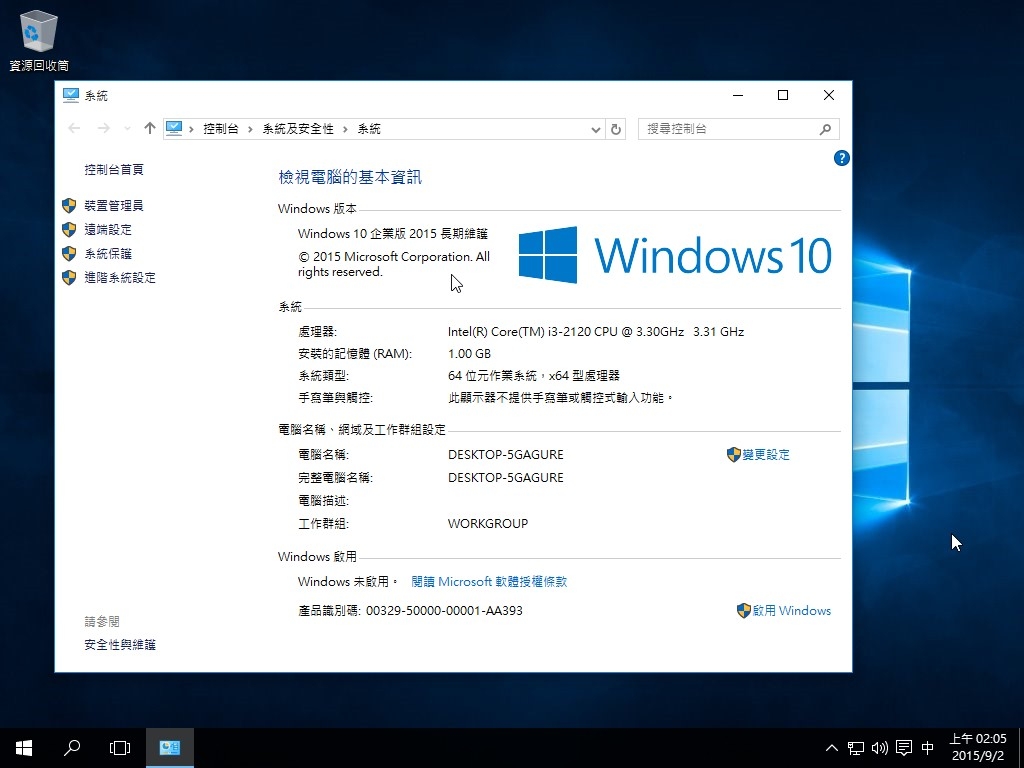Open the Windows Start menu
Viewport: 1024px width, 768px height.
point(24,748)
